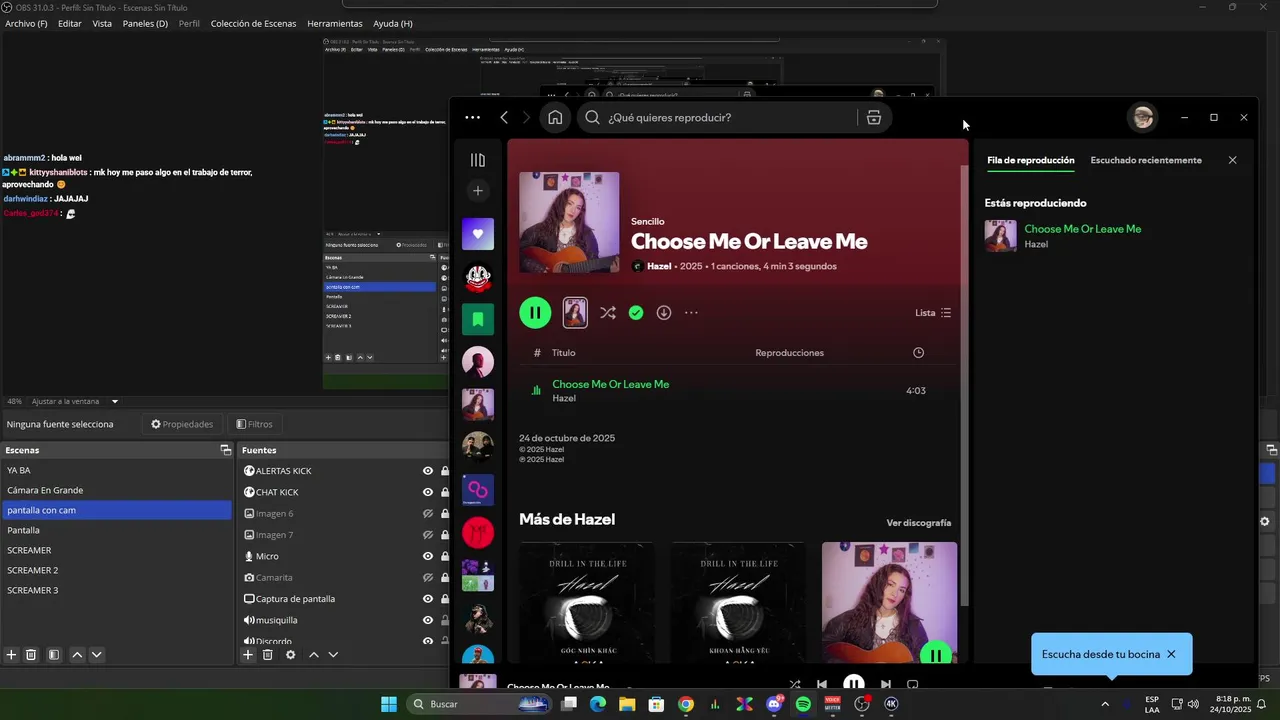
Task: Open more options dots below album header
Action: 691,313
